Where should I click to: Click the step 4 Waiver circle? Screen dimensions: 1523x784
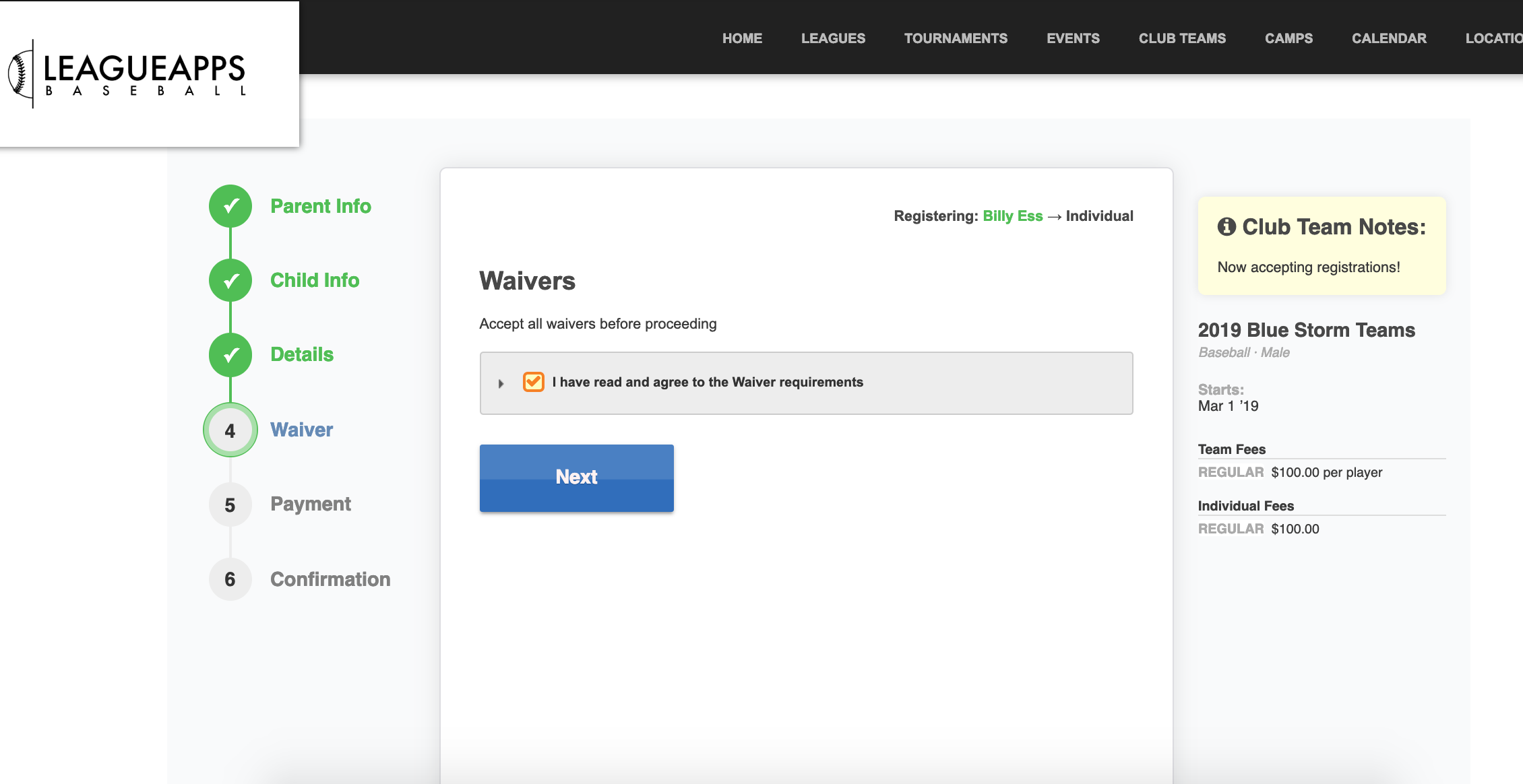(230, 430)
